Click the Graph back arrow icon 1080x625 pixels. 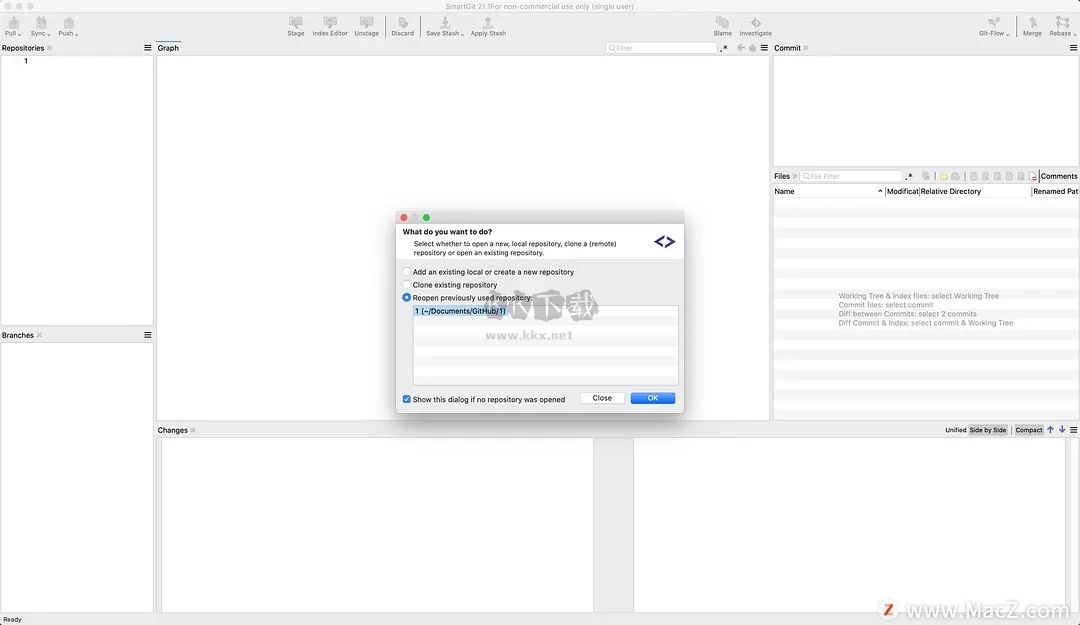[741, 48]
